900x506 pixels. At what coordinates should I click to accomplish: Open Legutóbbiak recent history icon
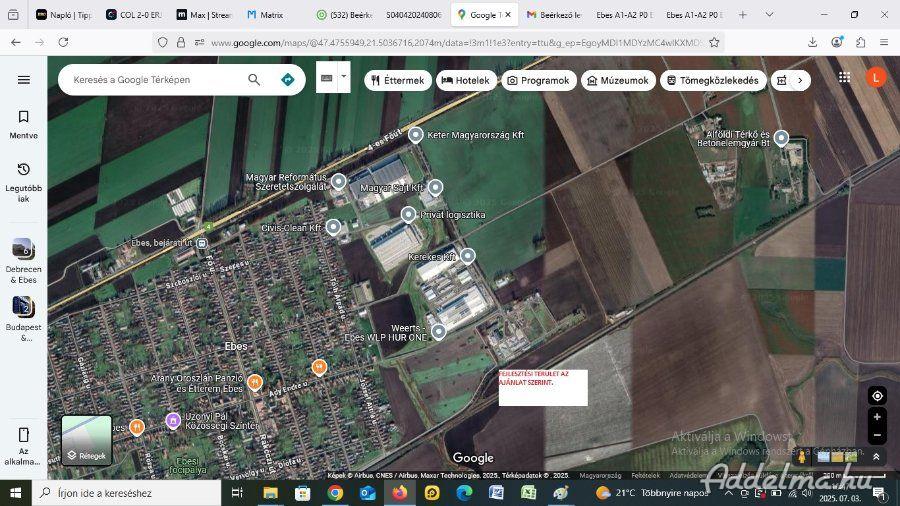coord(24,170)
